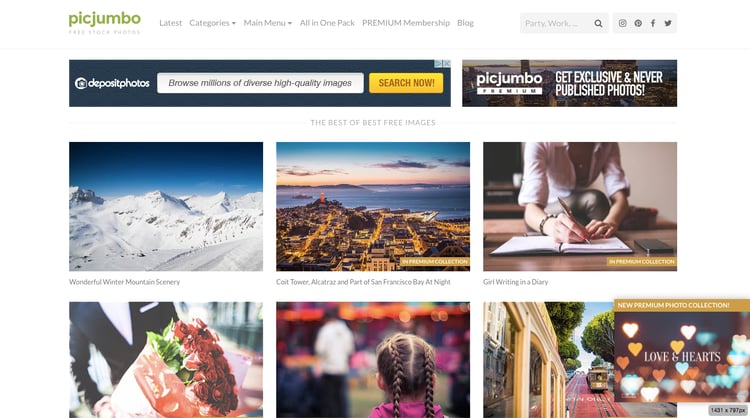Viewport: 750px width, 418px height.
Task: Close the depositphotos ad via X icon
Action: [x=447, y=63]
